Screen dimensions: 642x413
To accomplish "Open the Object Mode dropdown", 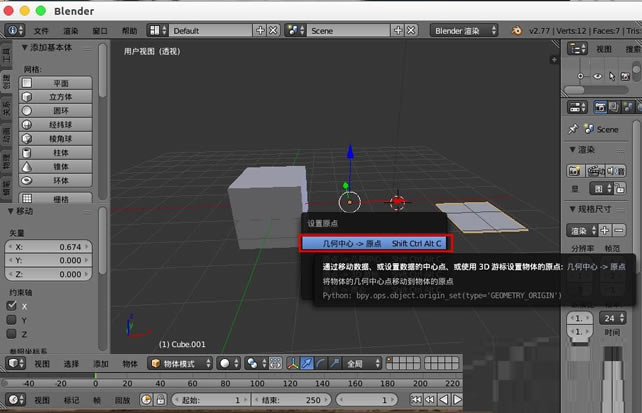I will [180, 363].
